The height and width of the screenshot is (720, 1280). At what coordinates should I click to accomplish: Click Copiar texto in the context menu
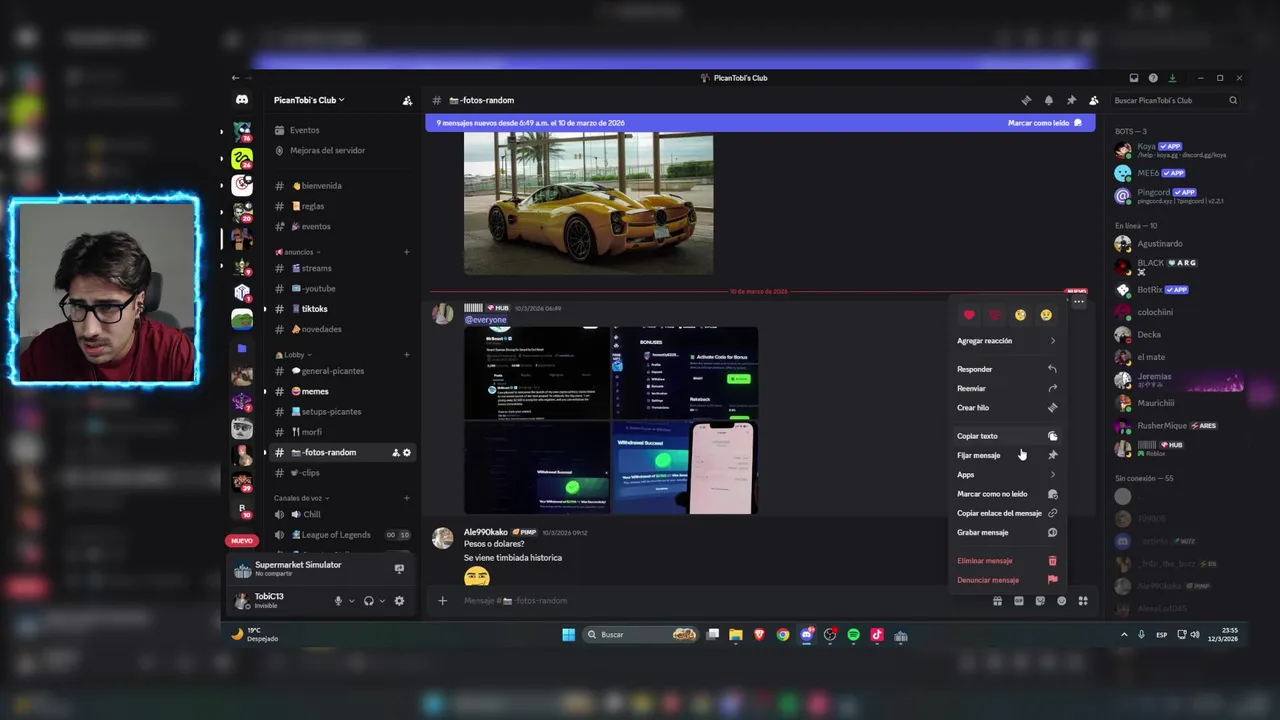(x=1007, y=436)
